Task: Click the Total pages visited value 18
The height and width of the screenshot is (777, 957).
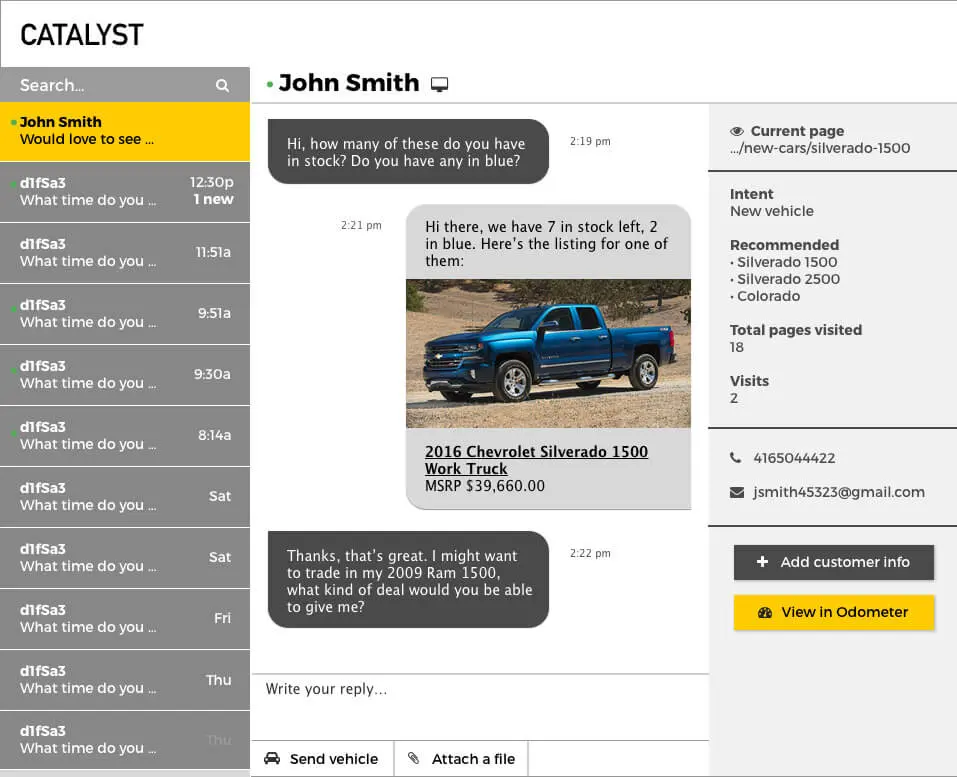Action: (x=737, y=347)
